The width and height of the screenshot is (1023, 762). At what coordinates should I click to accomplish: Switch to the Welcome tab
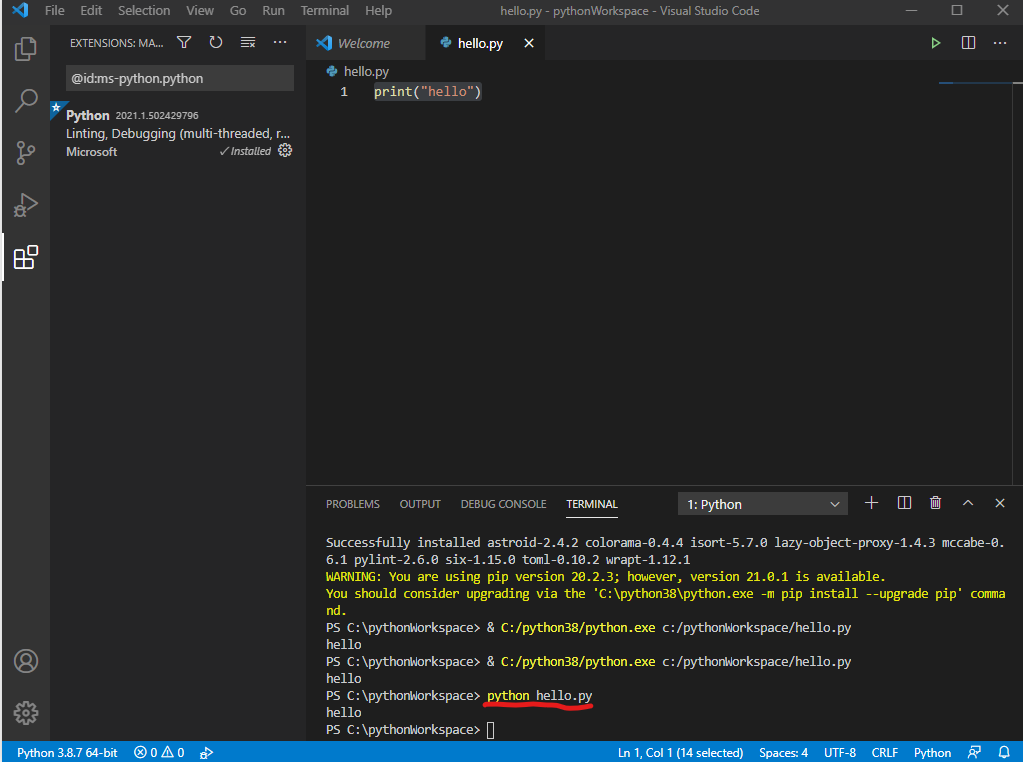(365, 43)
